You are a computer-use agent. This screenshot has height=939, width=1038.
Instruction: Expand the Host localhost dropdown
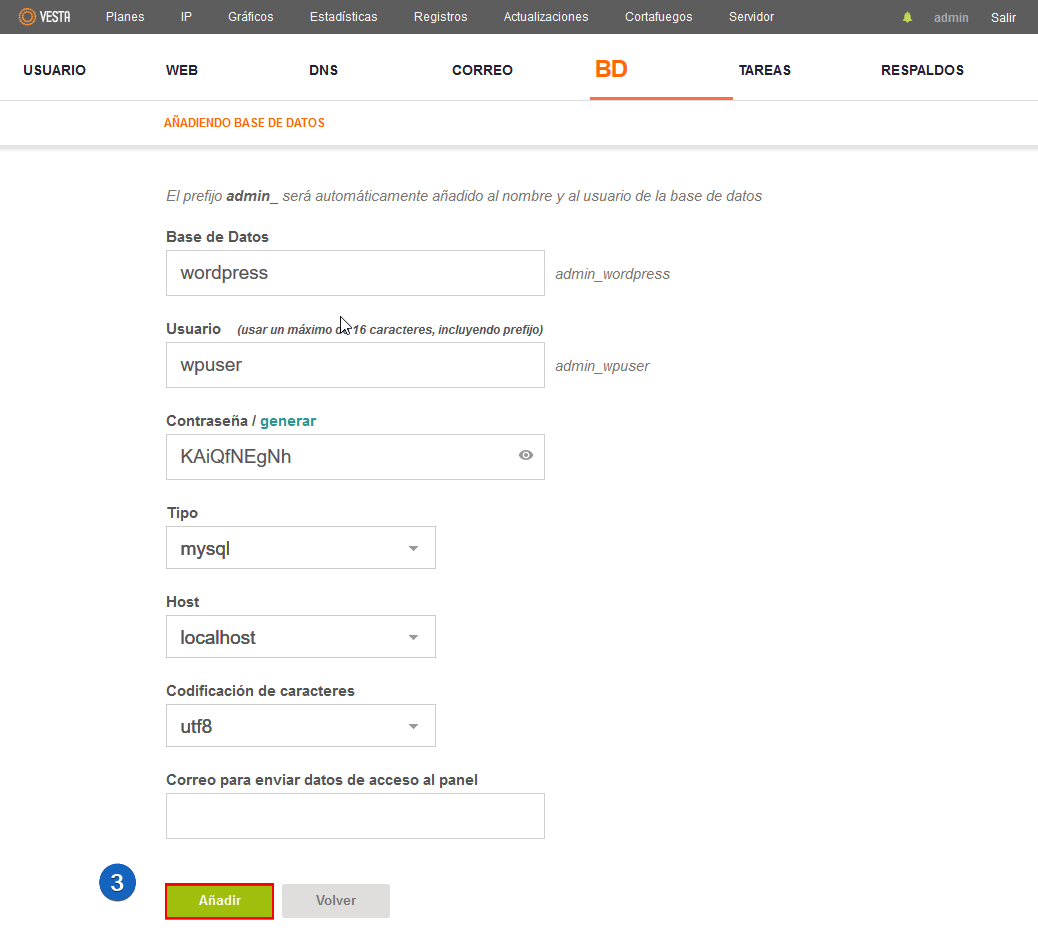[x=301, y=636]
